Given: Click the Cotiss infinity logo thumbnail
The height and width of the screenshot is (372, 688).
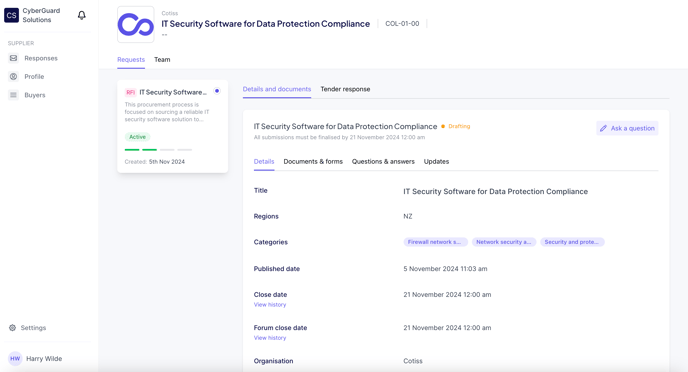Looking at the screenshot, I should click(136, 25).
